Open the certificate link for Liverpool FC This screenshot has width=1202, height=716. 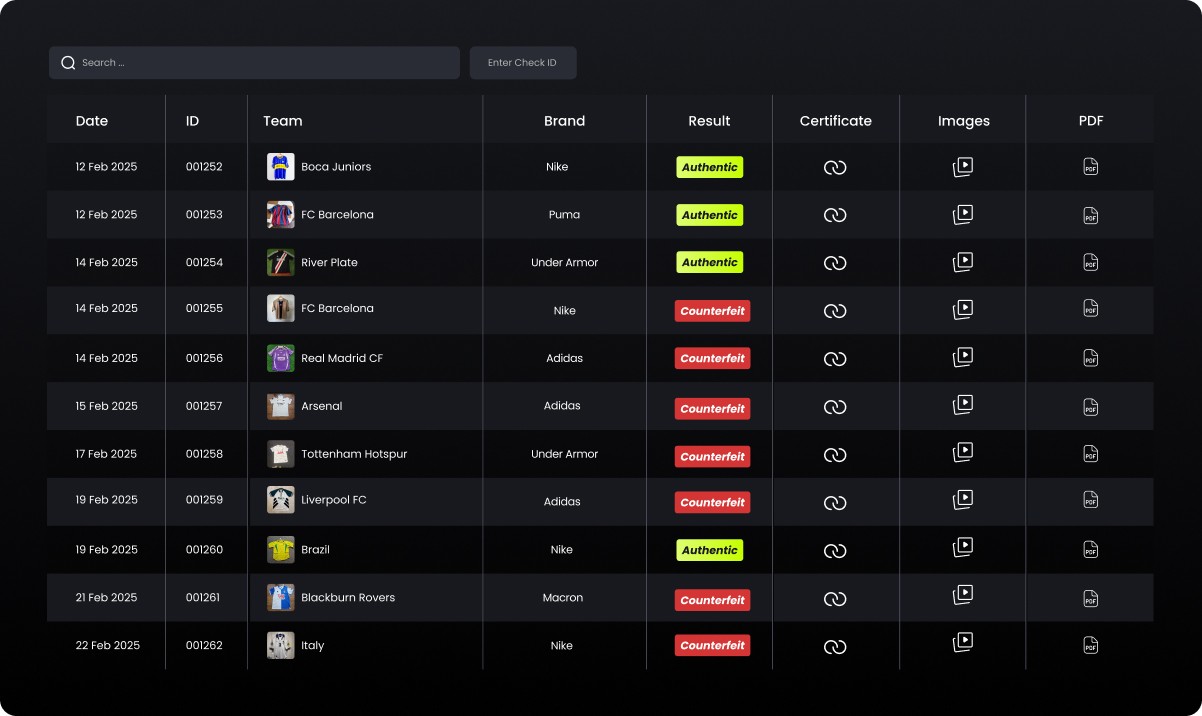tap(835, 501)
